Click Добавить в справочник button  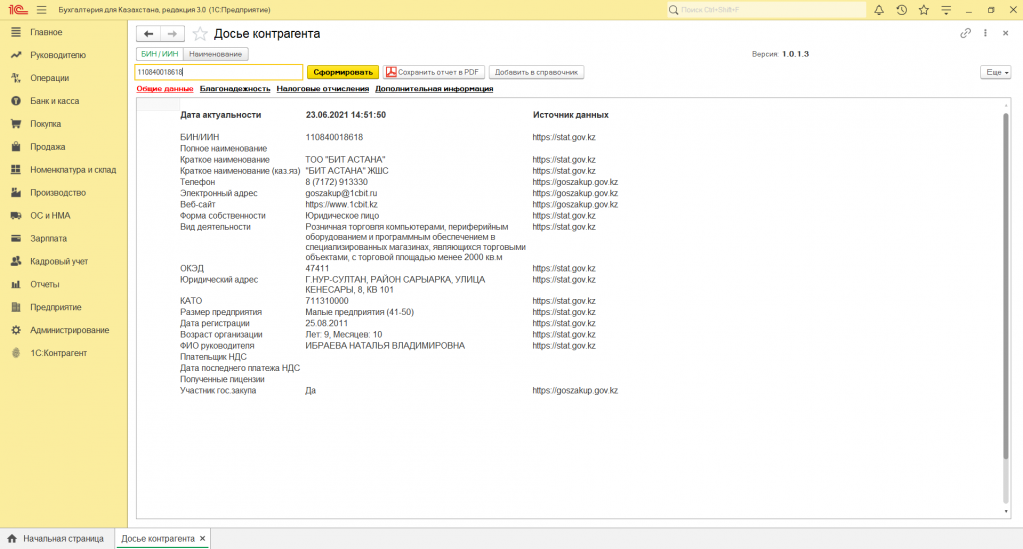pos(536,72)
